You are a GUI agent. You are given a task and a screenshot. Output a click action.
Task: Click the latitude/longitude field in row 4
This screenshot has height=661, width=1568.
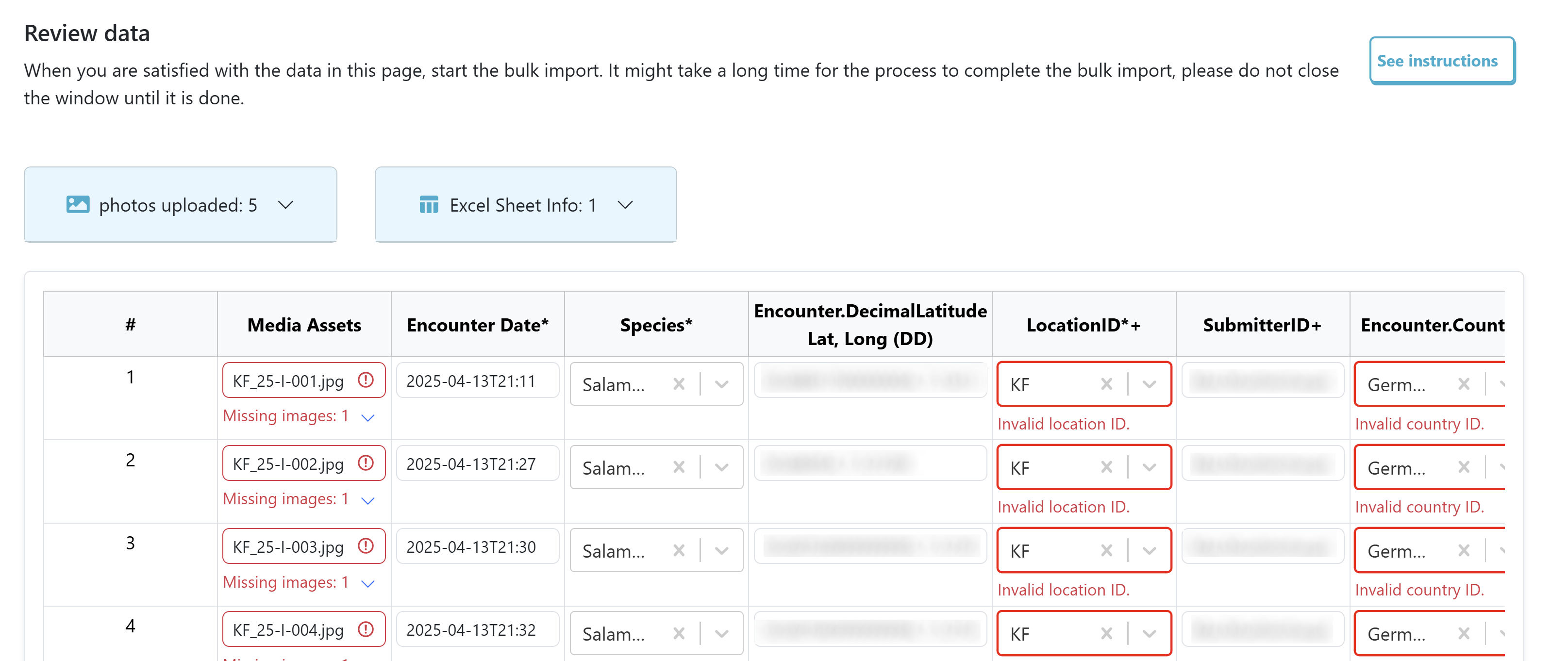[870, 629]
